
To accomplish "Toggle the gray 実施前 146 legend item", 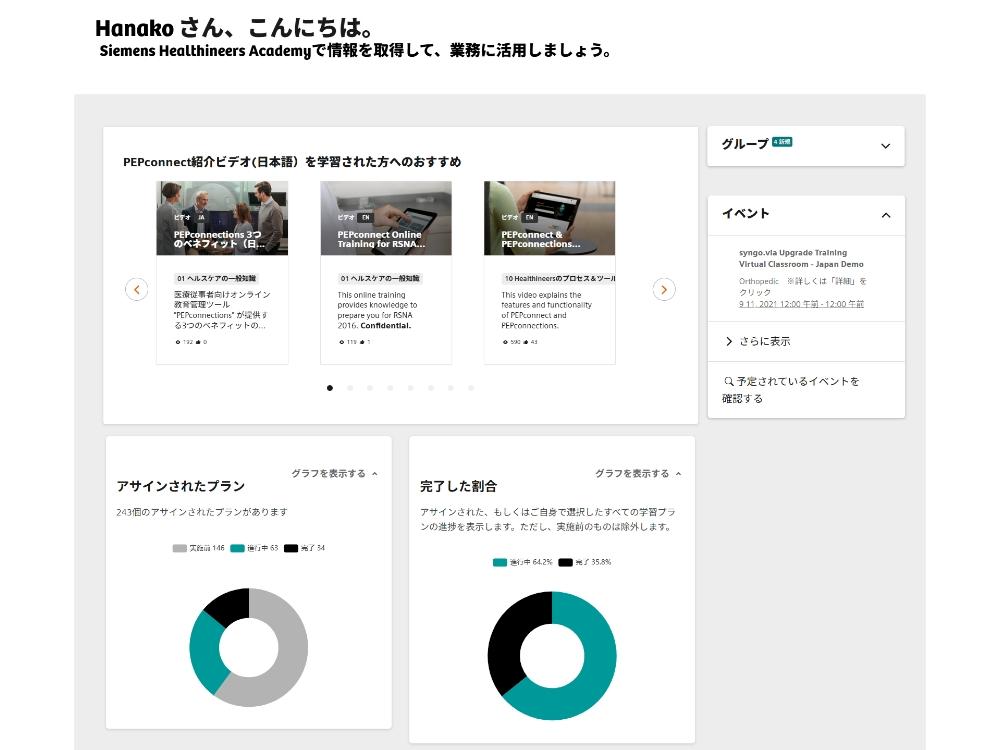I will coord(198,548).
